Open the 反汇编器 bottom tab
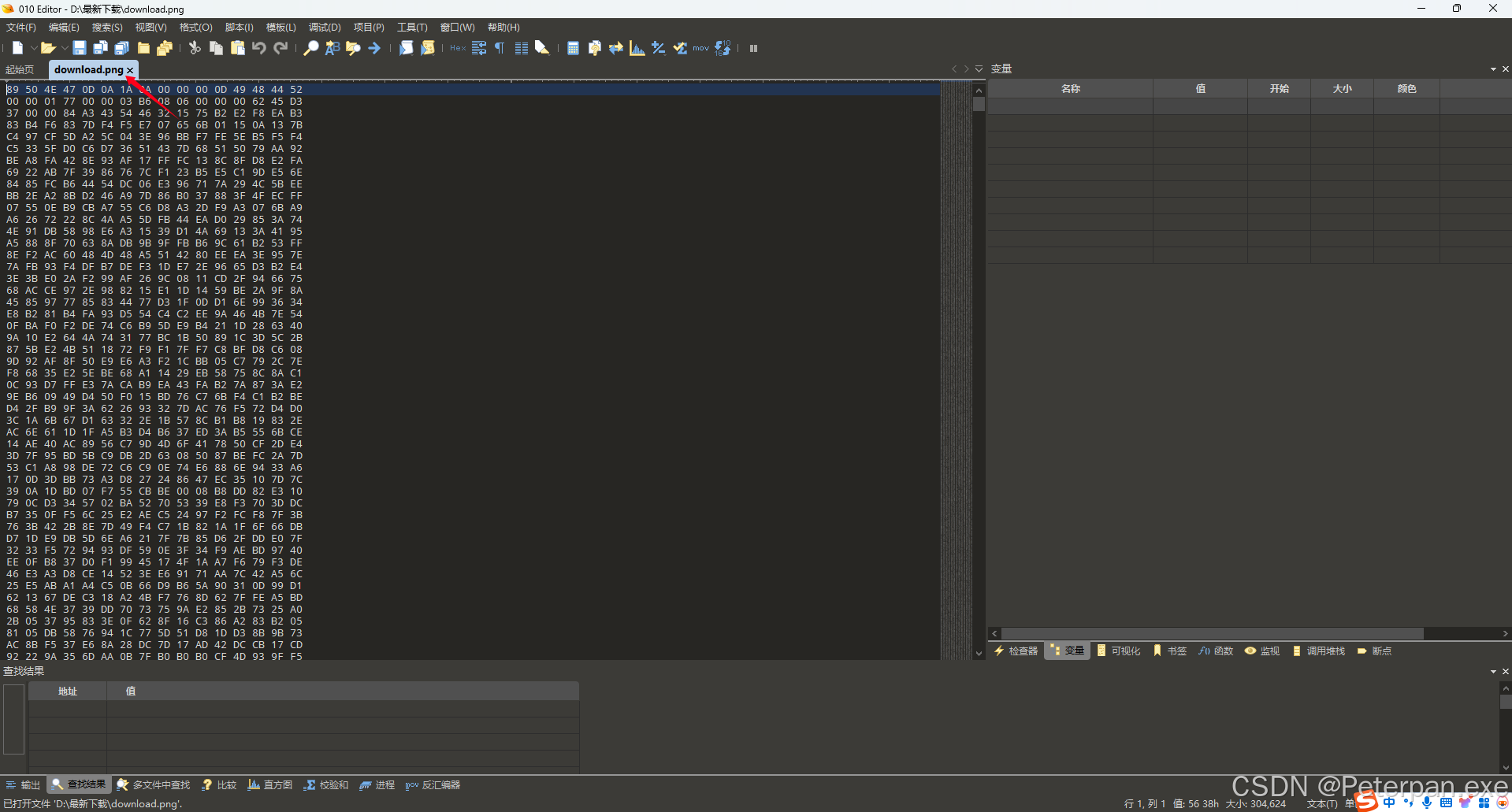The width and height of the screenshot is (1512, 812). pyautogui.click(x=433, y=785)
